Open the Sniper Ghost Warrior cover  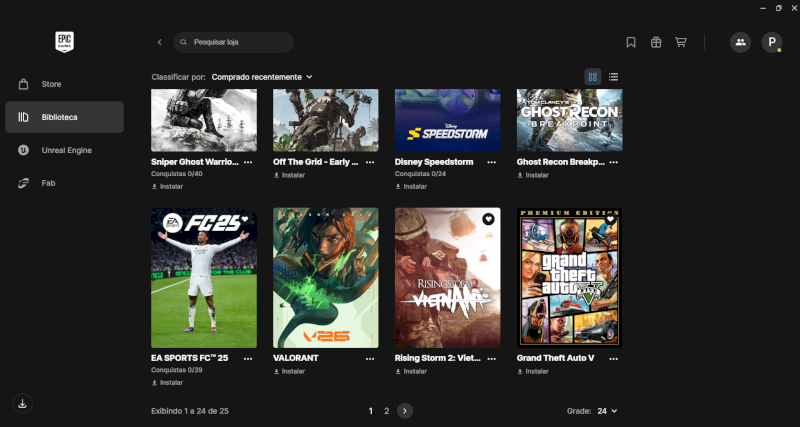click(x=204, y=120)
